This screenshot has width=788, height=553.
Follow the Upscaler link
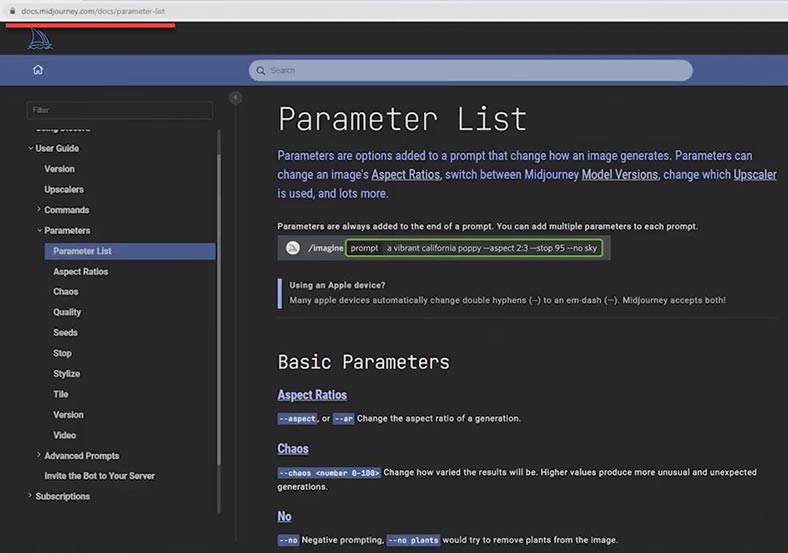point(755,174)
